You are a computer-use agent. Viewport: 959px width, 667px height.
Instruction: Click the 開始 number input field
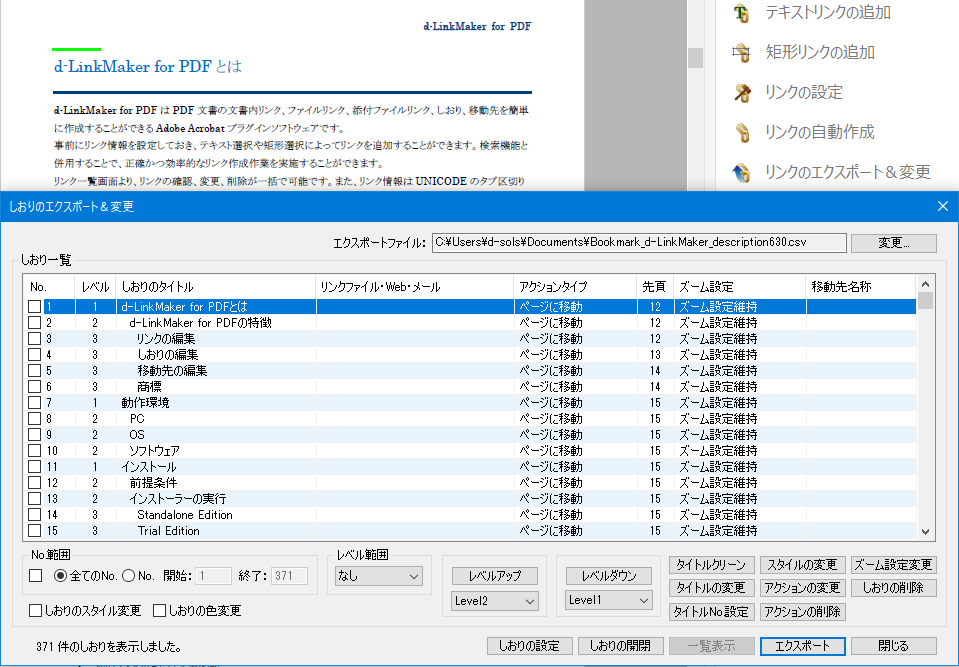pos(213,576)
